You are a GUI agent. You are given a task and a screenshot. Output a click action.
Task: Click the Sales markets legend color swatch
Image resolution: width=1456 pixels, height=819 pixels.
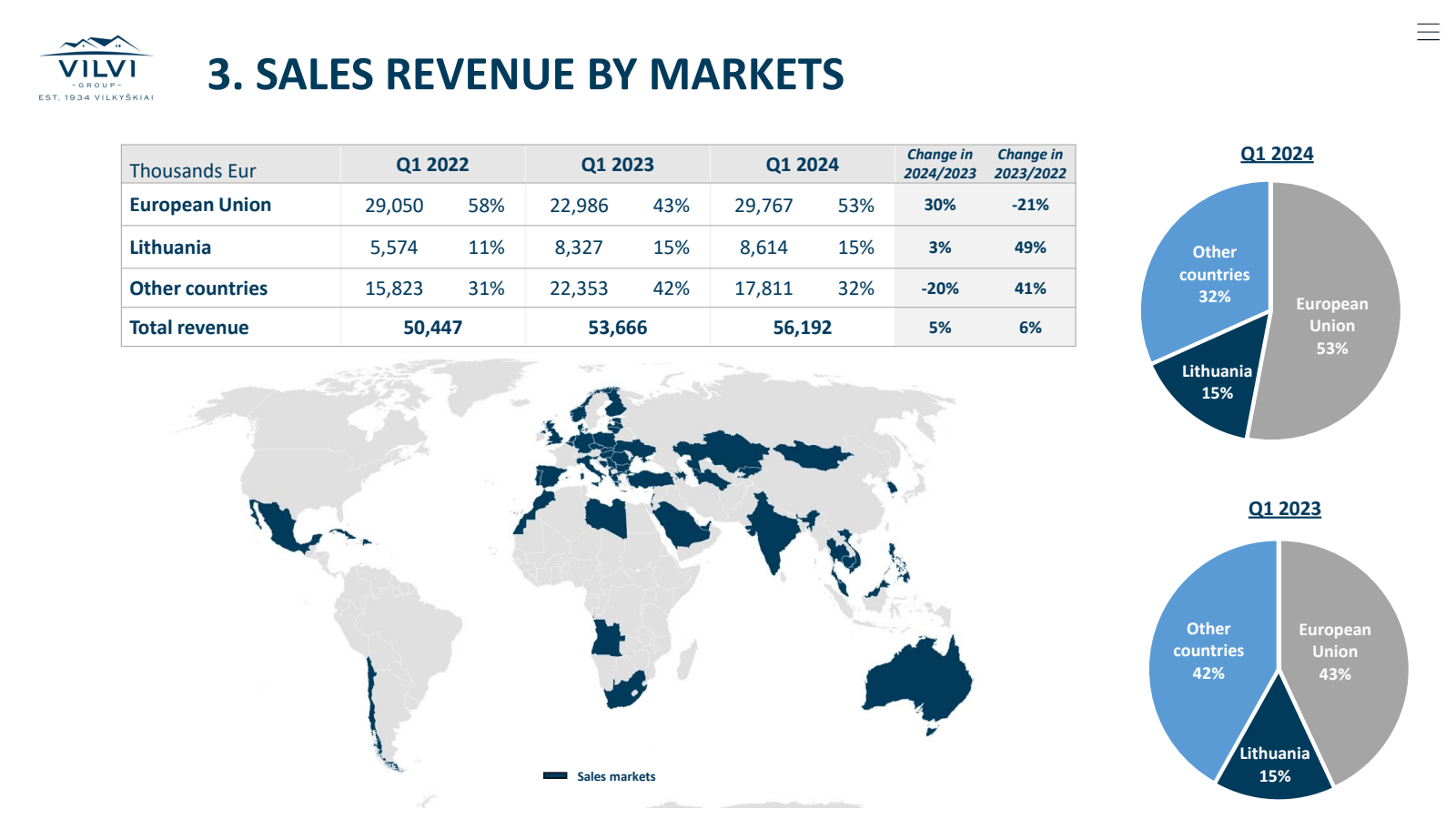tap(555, 776)
